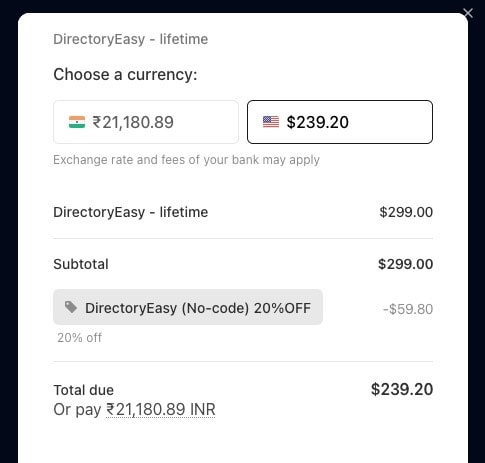Click the ₹21,180.89 INR dotted link
485x463 pixels.
tap(161, 409)
